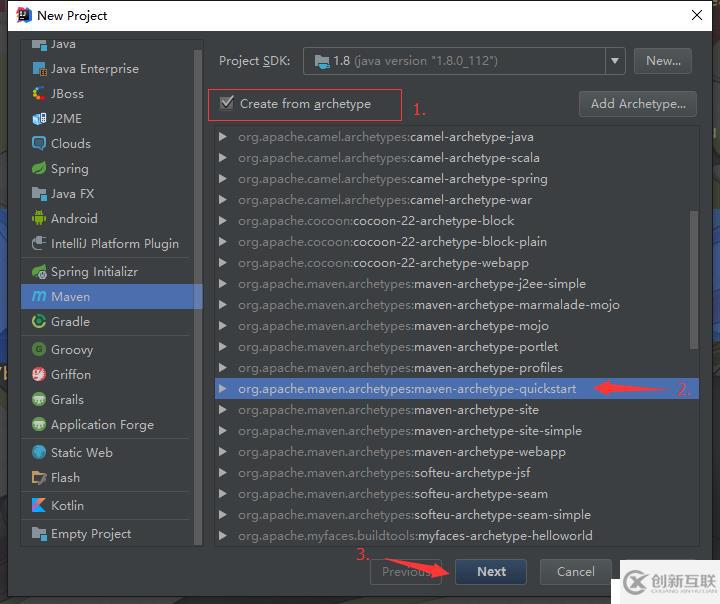Select maven-archetype-mojo row
The height and width of the screenshot is (604, 720).
tap(456, 326)
